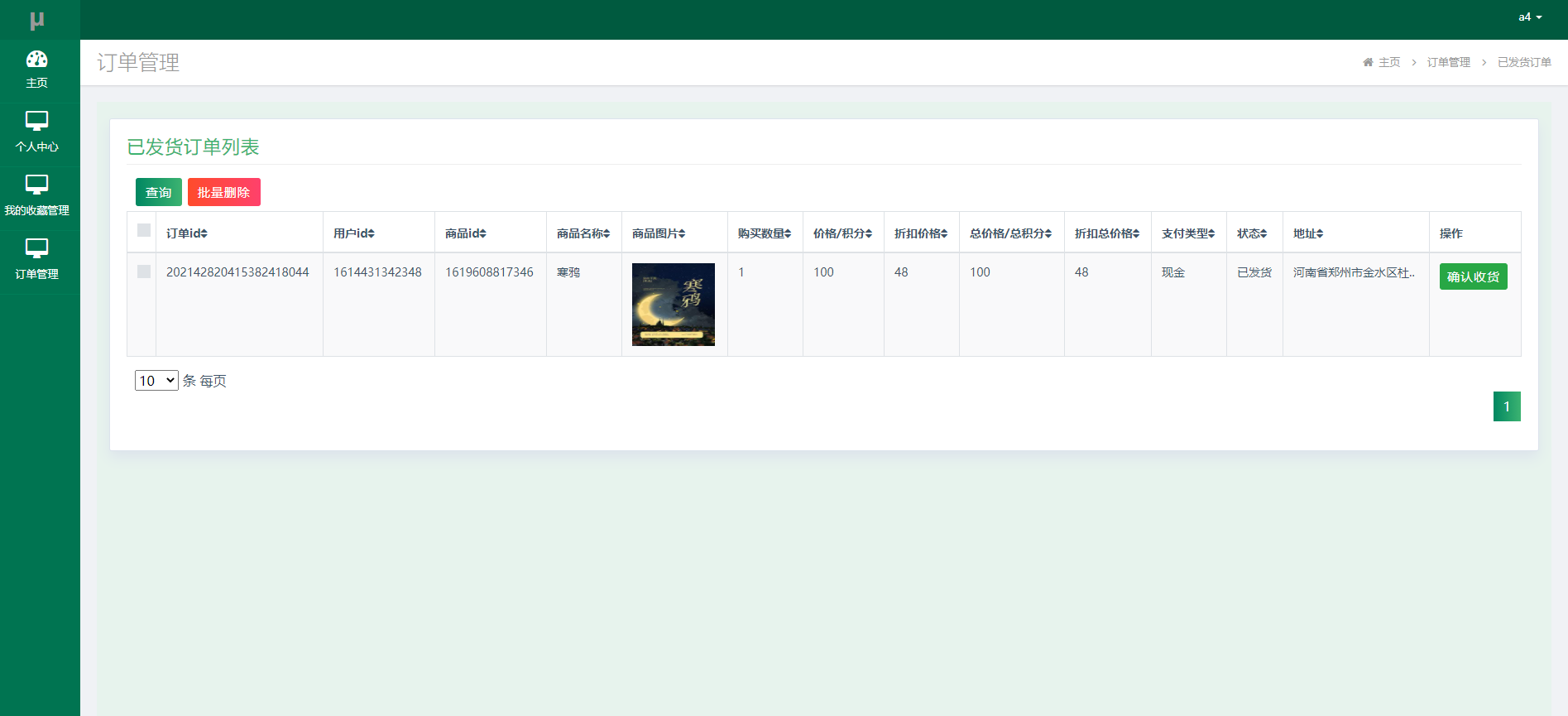
Task: Sort table by 状态 column
Action: [x=1252, y=233]
